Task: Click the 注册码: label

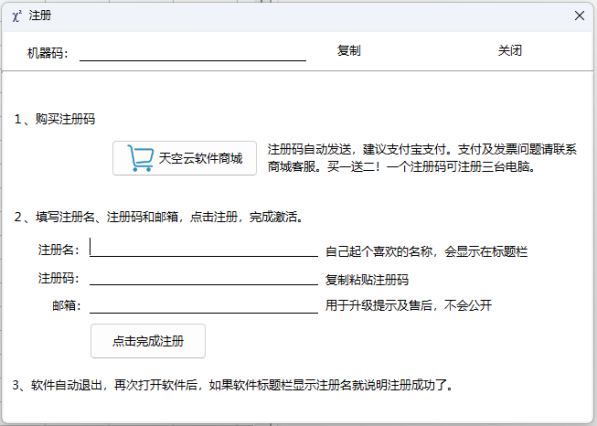Action: (59, 278)
